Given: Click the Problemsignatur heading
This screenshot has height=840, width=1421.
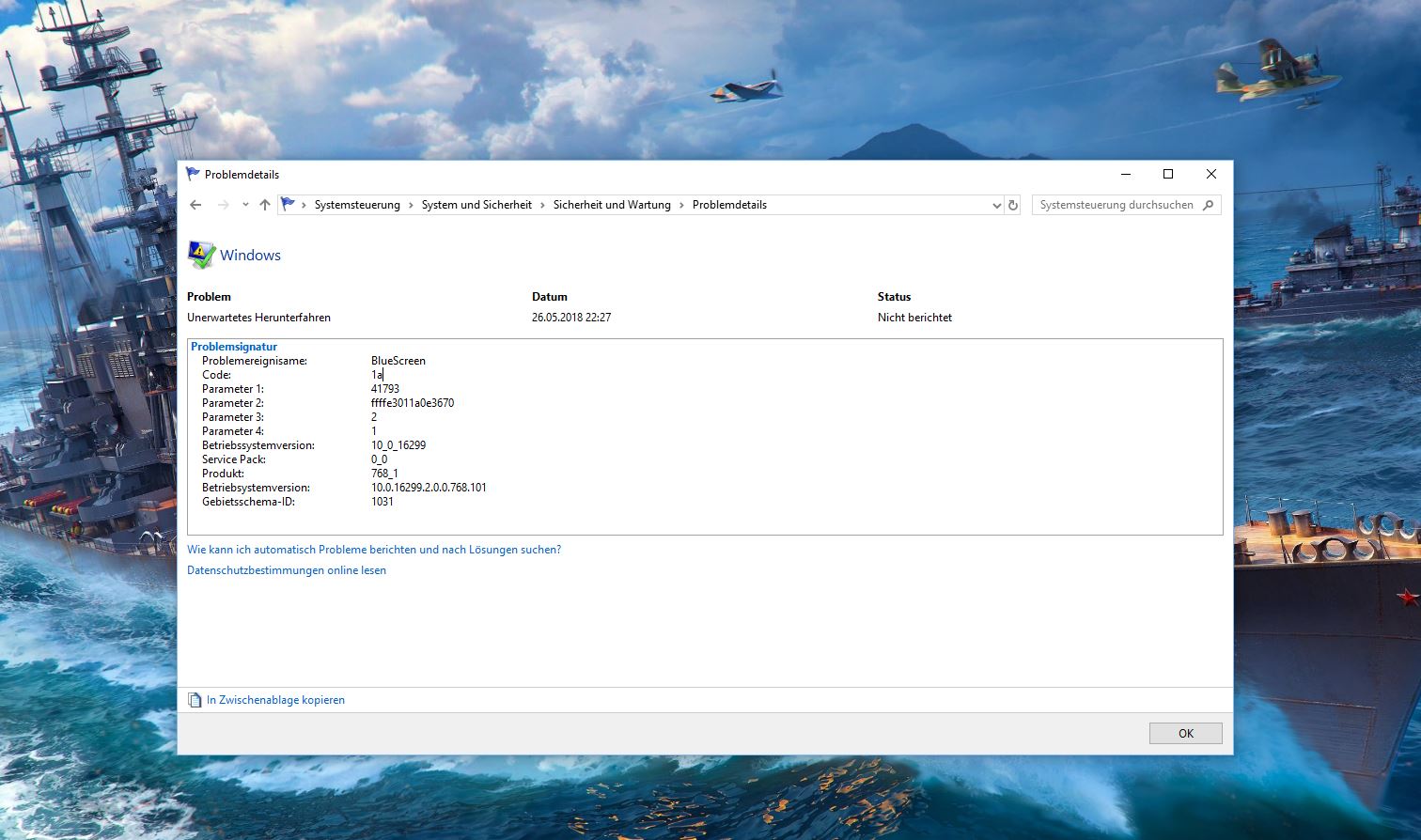Looking at the screenshot, I should click(234, 347).
